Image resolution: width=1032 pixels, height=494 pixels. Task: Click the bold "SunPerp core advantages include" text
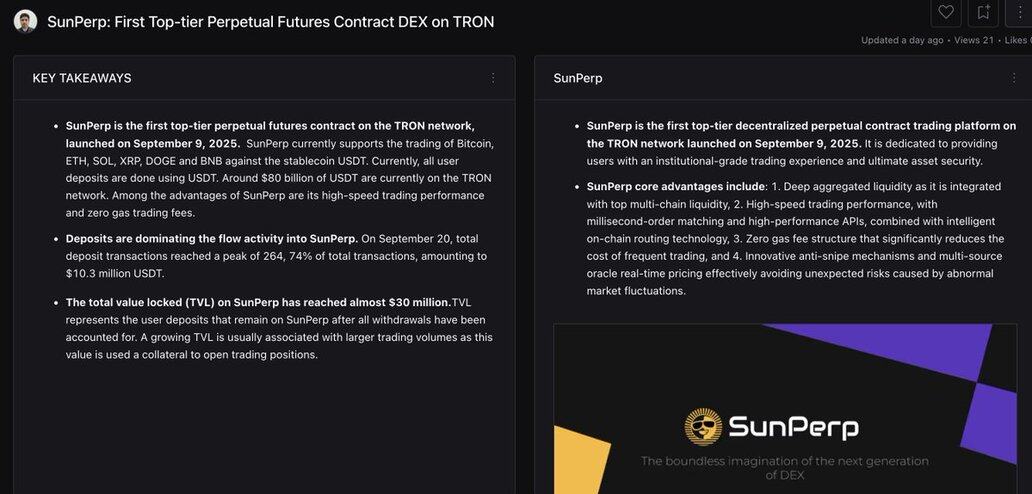[x=675, y=187]
